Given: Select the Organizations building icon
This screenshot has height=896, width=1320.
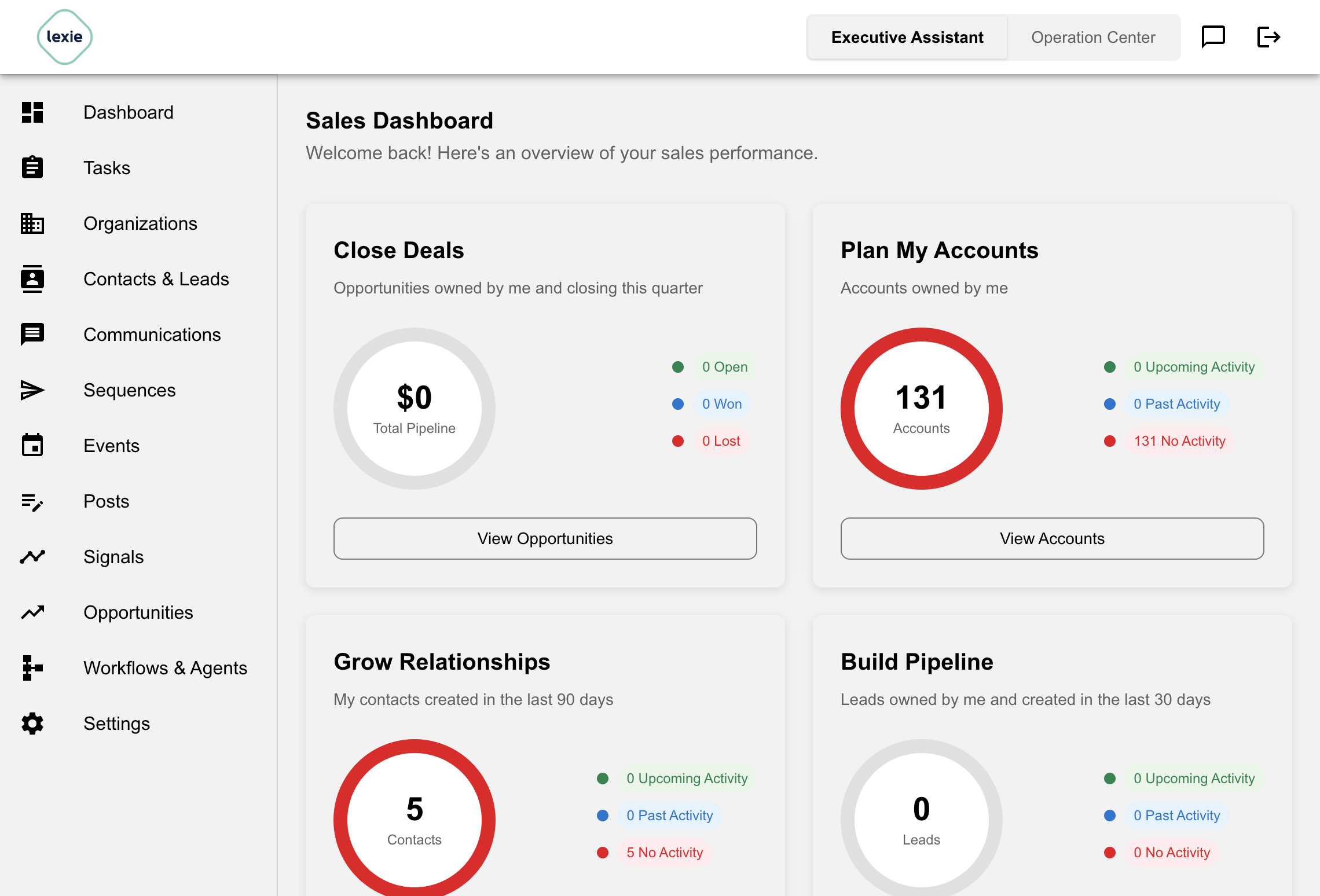Looking at the screenshot, I should [32, 223].
